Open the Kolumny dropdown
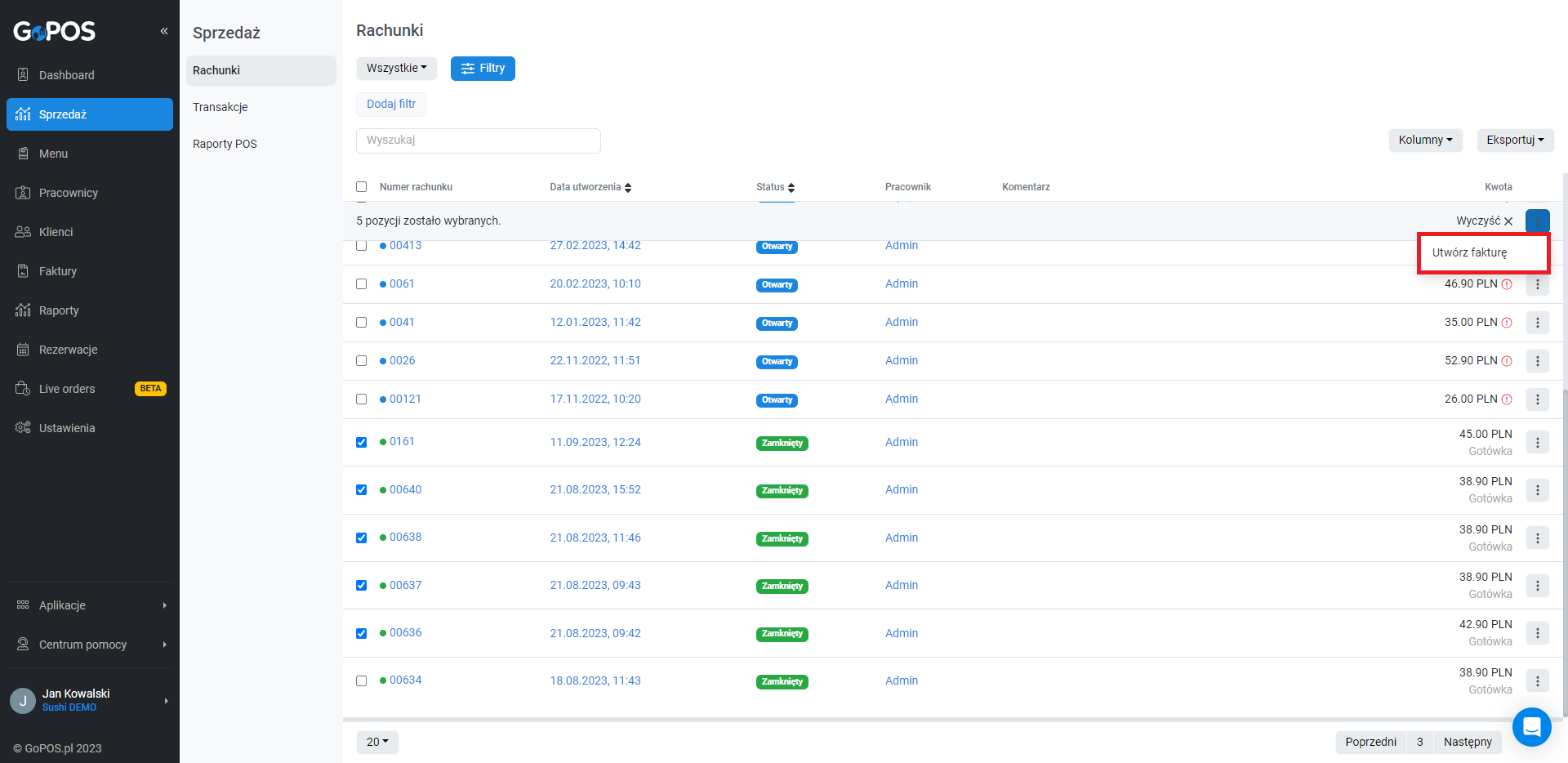Image resolution: width=1568 pixels, height=763 pixels. [1426, 140]
